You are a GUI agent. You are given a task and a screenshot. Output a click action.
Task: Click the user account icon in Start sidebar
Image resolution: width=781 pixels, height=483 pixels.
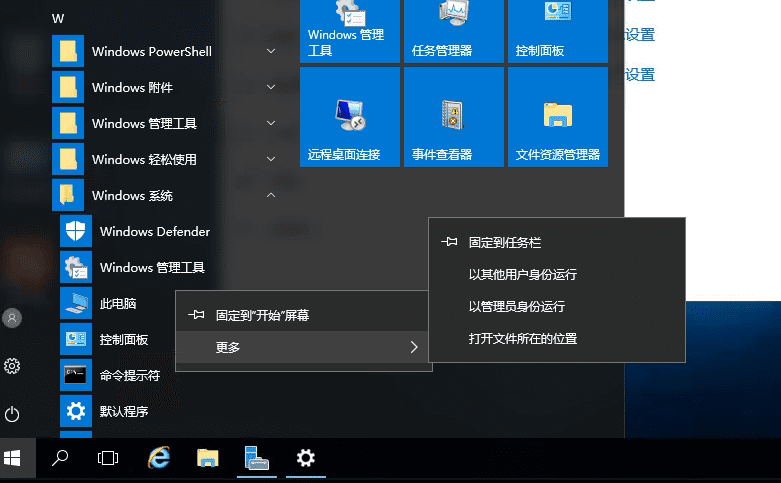[x=12, y=318]
